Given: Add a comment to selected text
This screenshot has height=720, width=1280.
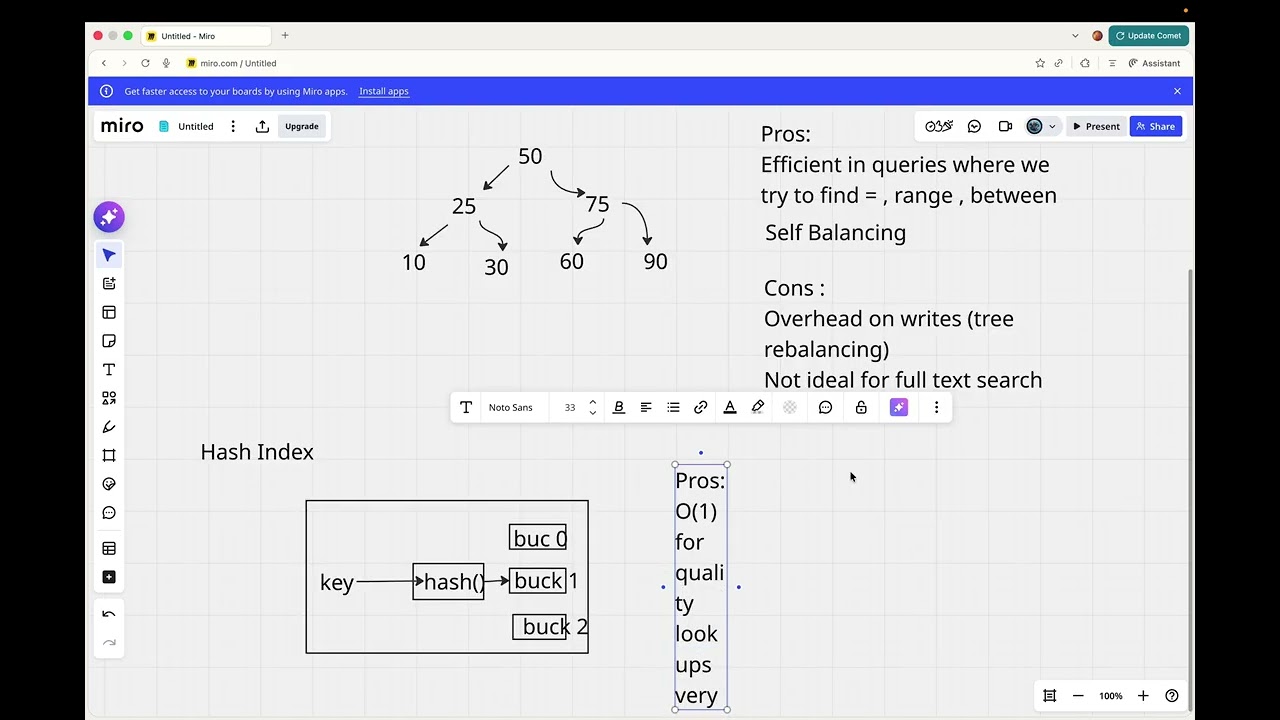Looking at the screenshot, I should click(825, 407).
